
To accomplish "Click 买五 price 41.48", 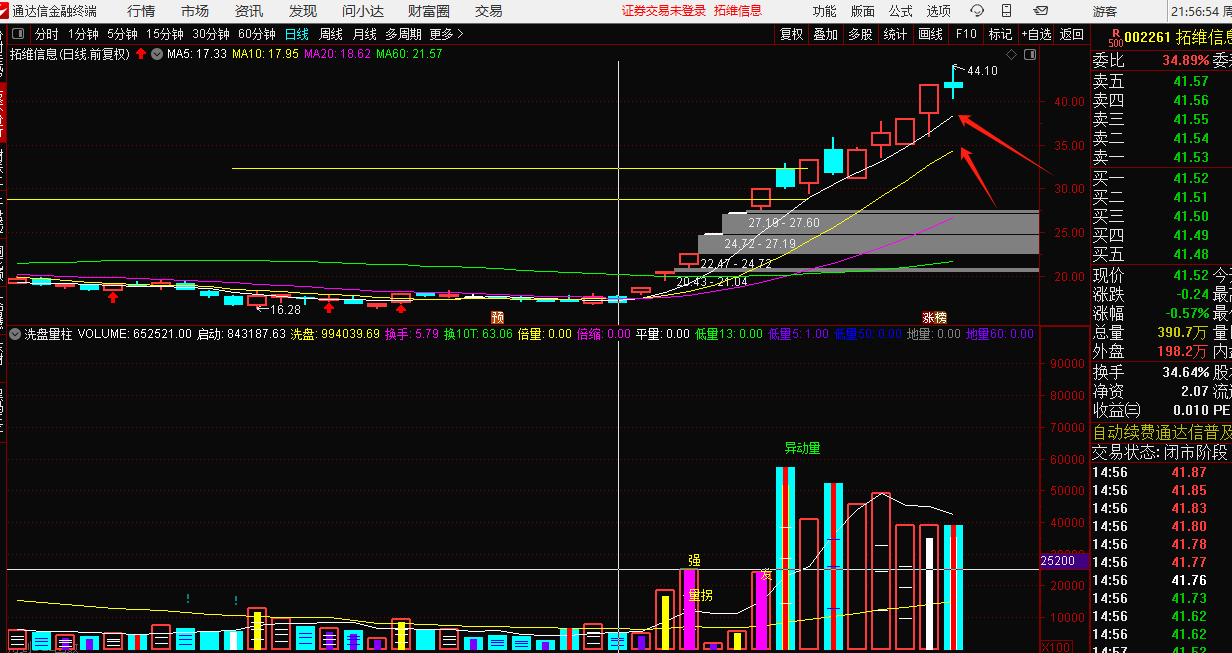I will 1191,254.
